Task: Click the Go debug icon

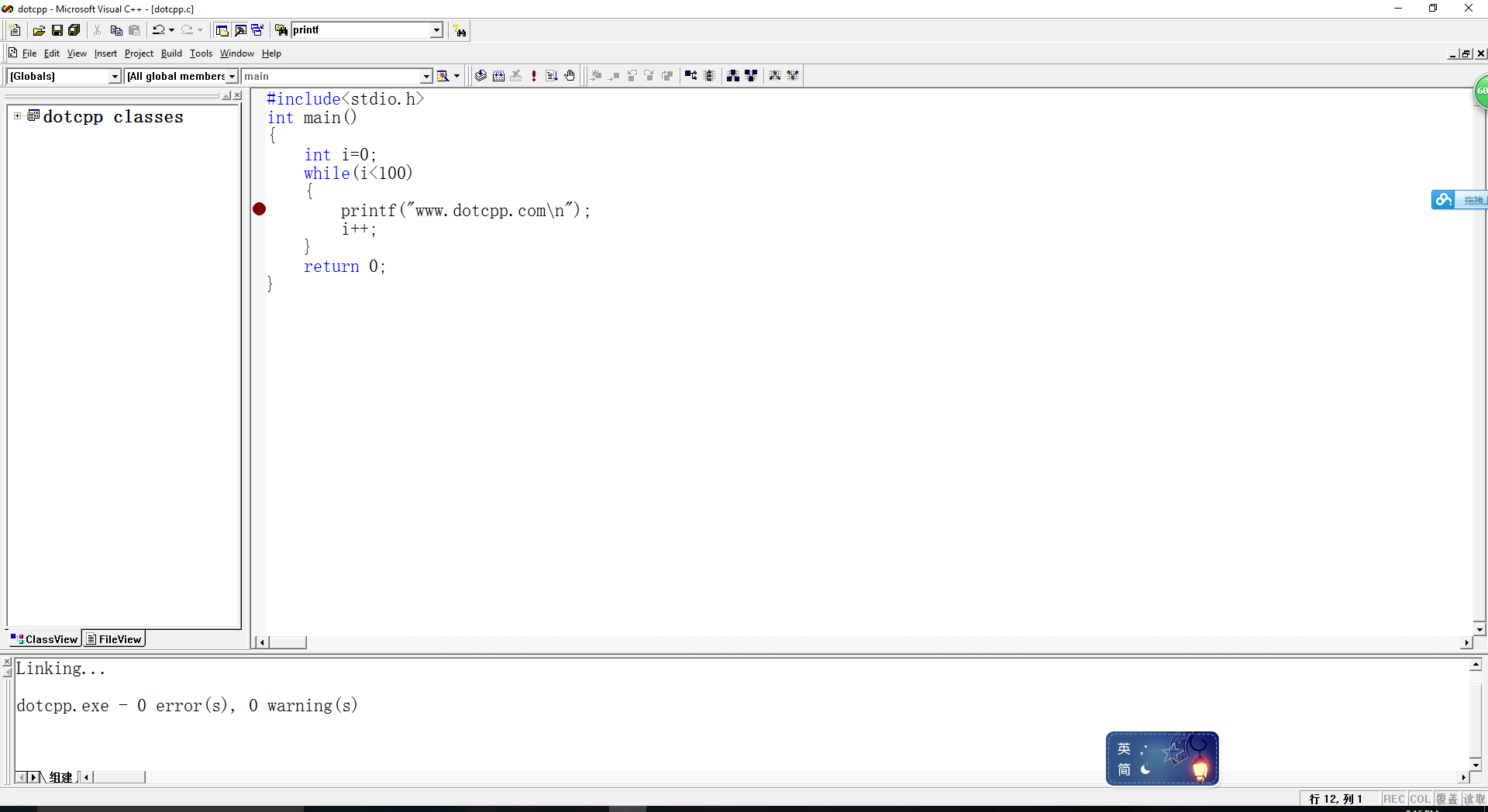Action: point(552,76)
